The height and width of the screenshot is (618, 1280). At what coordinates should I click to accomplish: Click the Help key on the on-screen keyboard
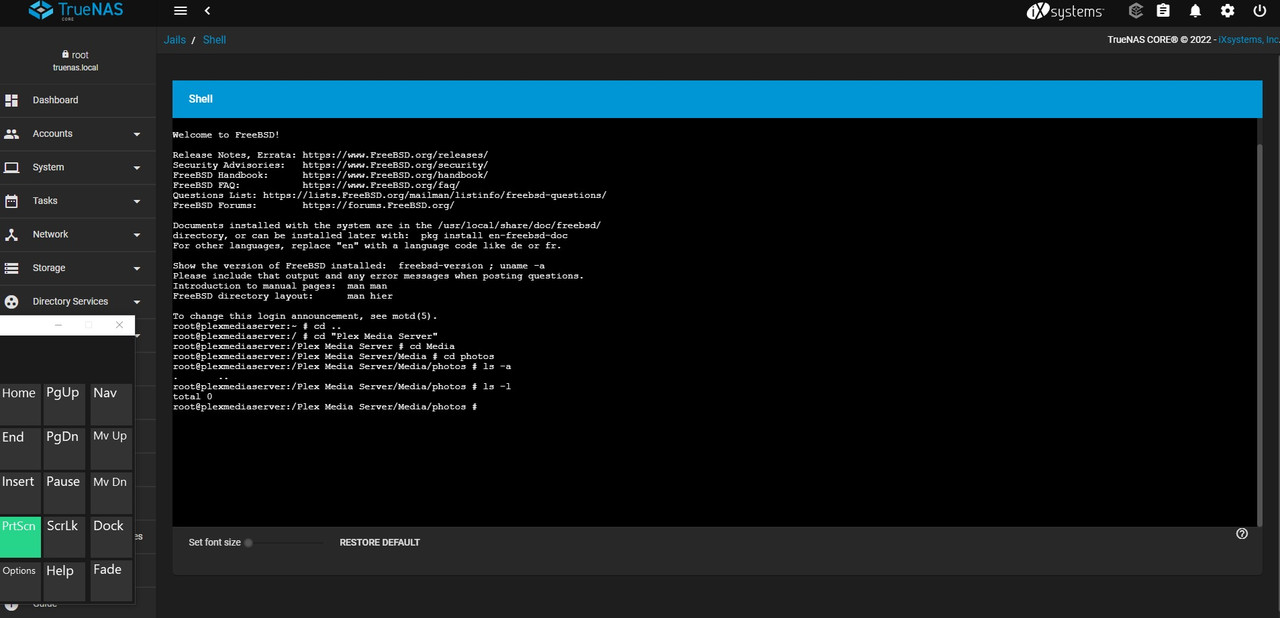[x=63, y=580]
